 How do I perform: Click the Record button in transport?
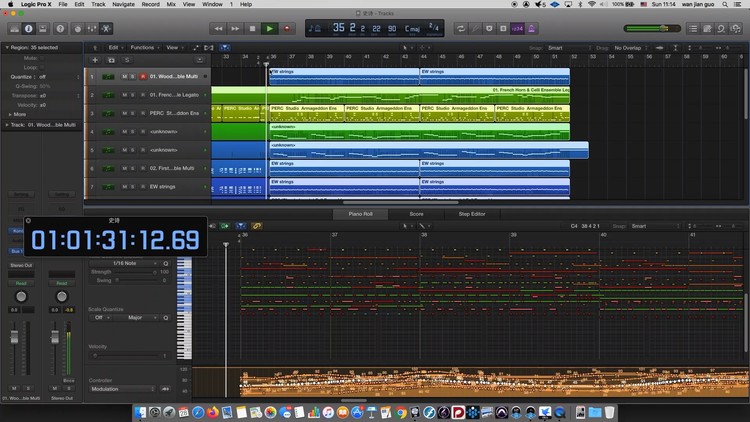(x=287, y=28)
